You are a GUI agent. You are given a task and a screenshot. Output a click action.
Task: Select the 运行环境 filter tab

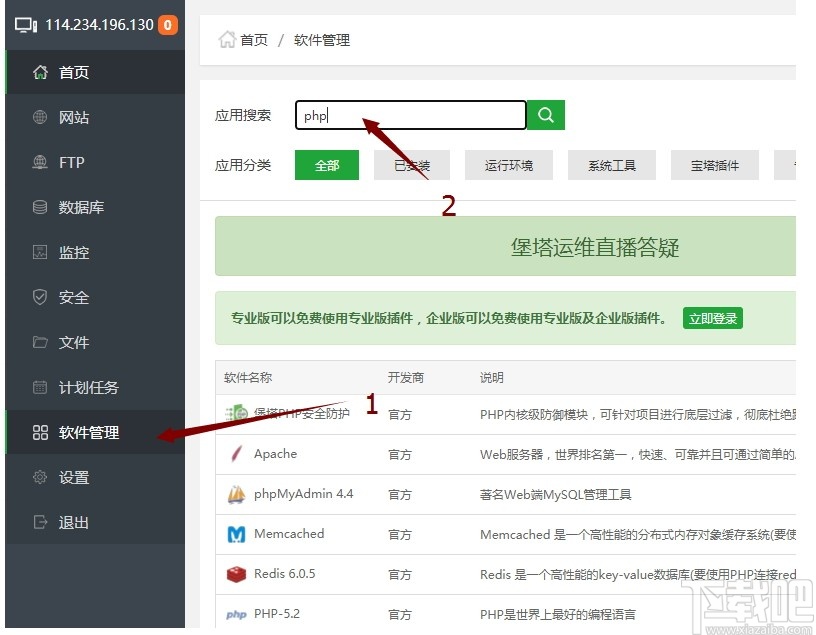point(509,165)
